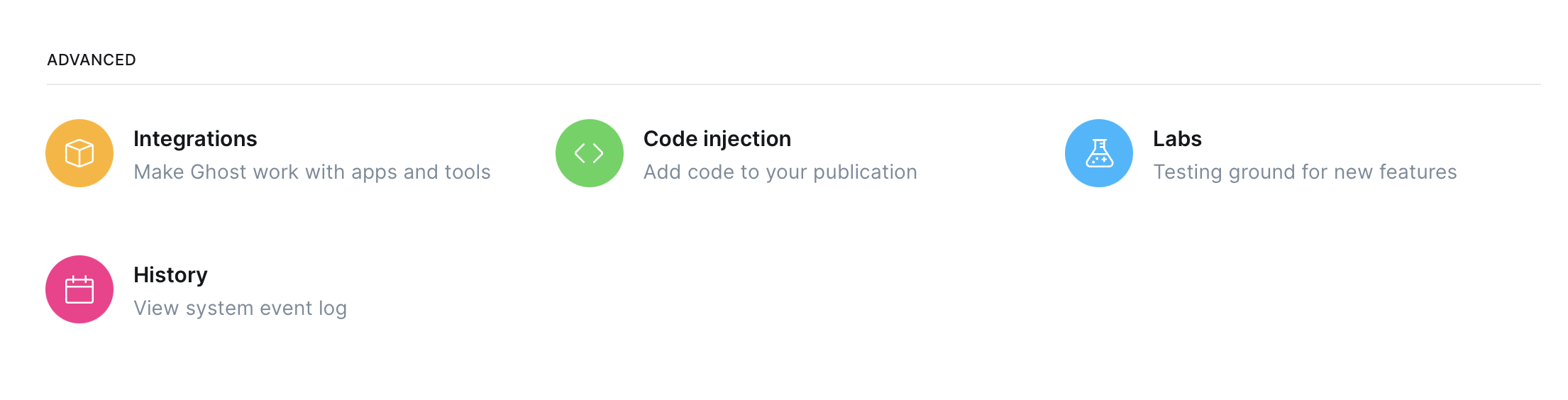Click the angle brackets glyph in green circle
This screenshot has height=400, width=1568.
(x=589, y=153)
